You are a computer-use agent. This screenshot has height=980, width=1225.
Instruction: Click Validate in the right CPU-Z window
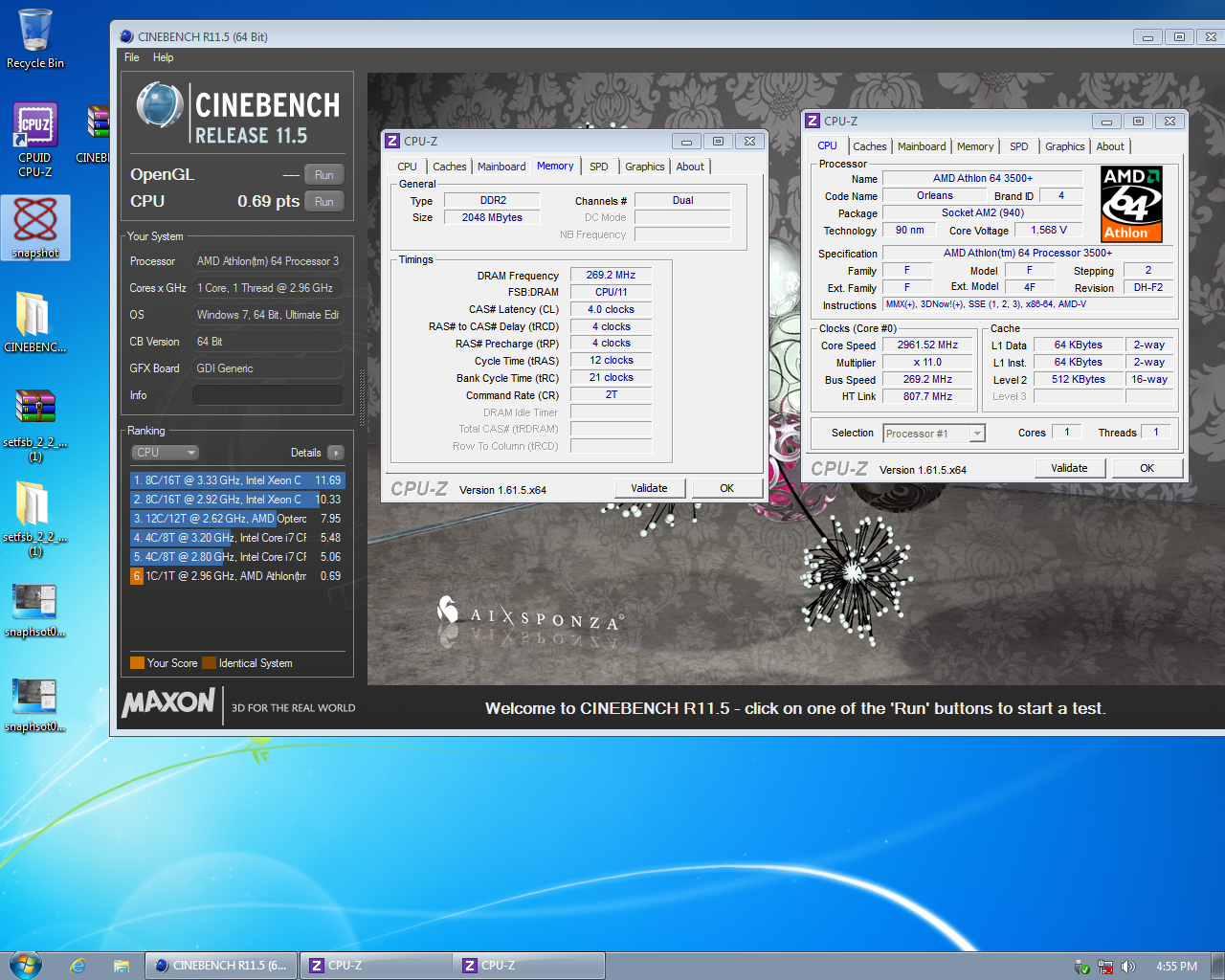tap(1069, 468)
